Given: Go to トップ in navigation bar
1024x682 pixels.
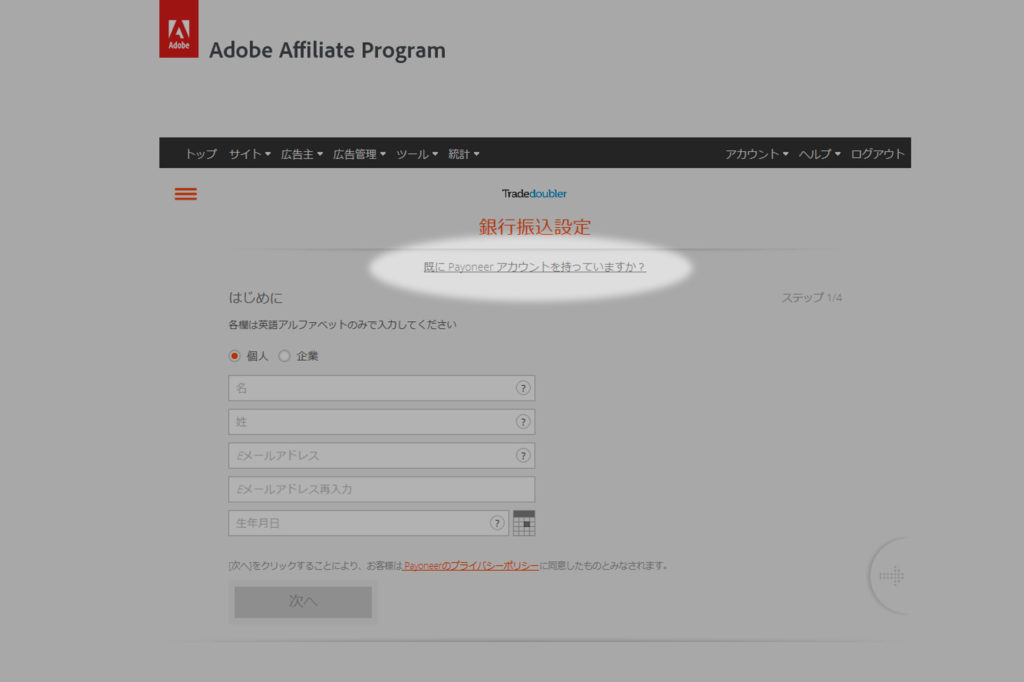Looking at the screenshot, I should (200, 154).
